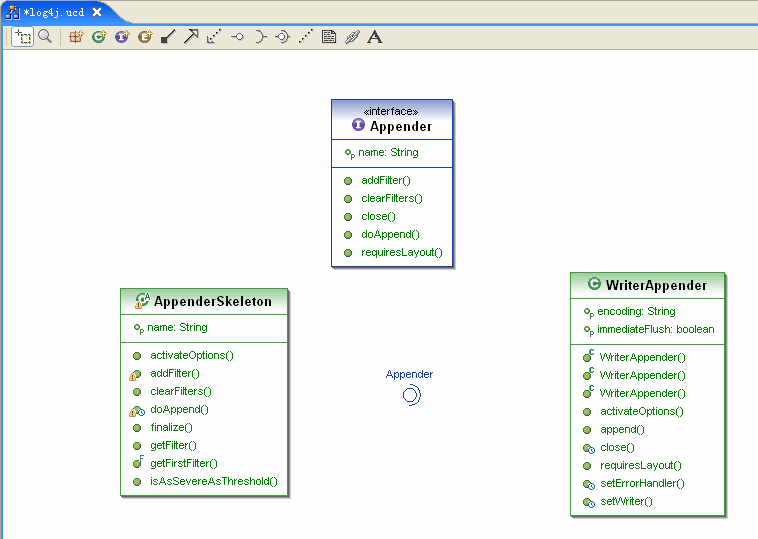Select requiresLayout() in Appender interface

click(x=402, y=252)
